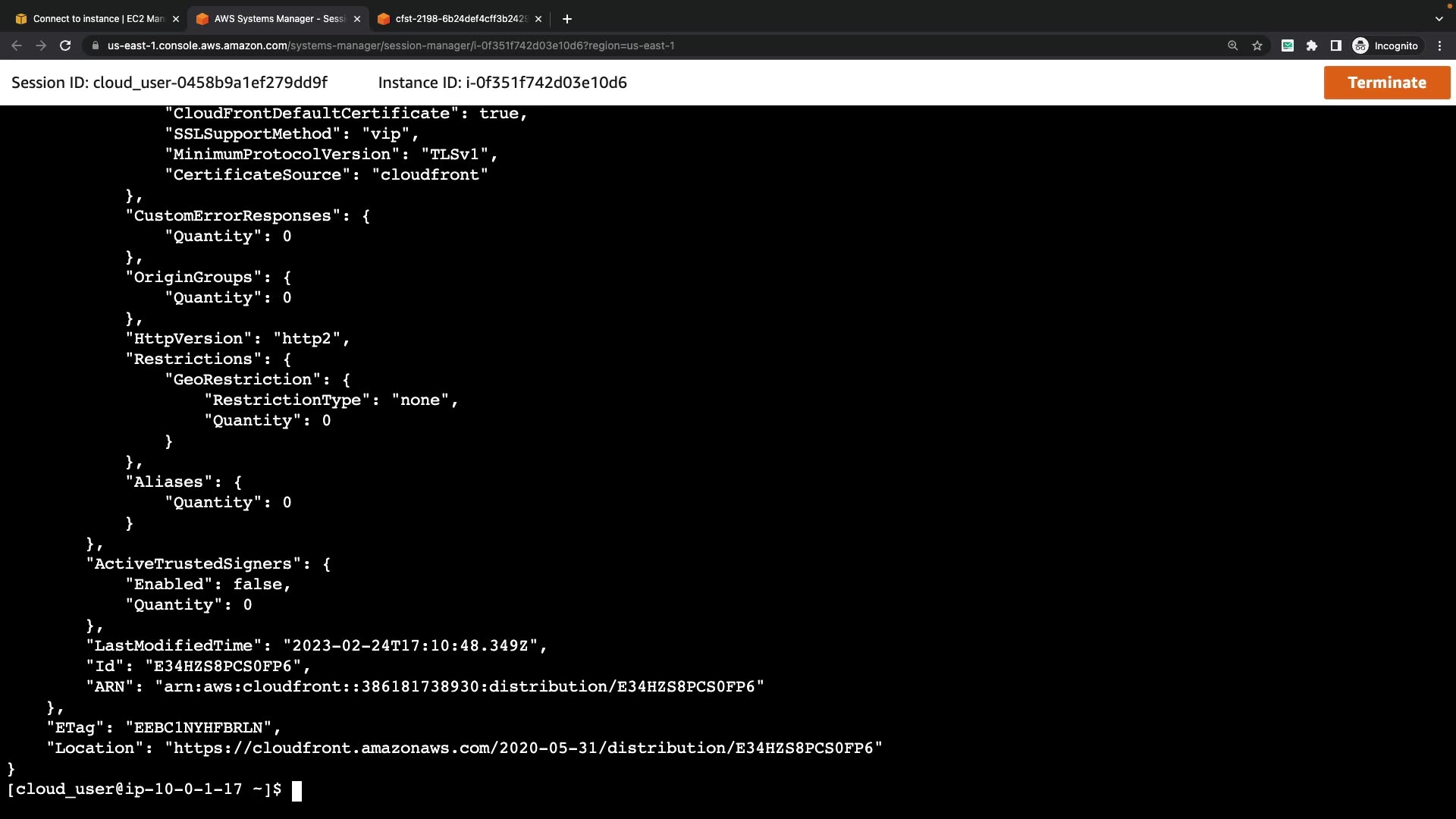1456x819 pixels.
Task: Switch to the Connect to instance EC2 tab
Action: coord(97,19)
